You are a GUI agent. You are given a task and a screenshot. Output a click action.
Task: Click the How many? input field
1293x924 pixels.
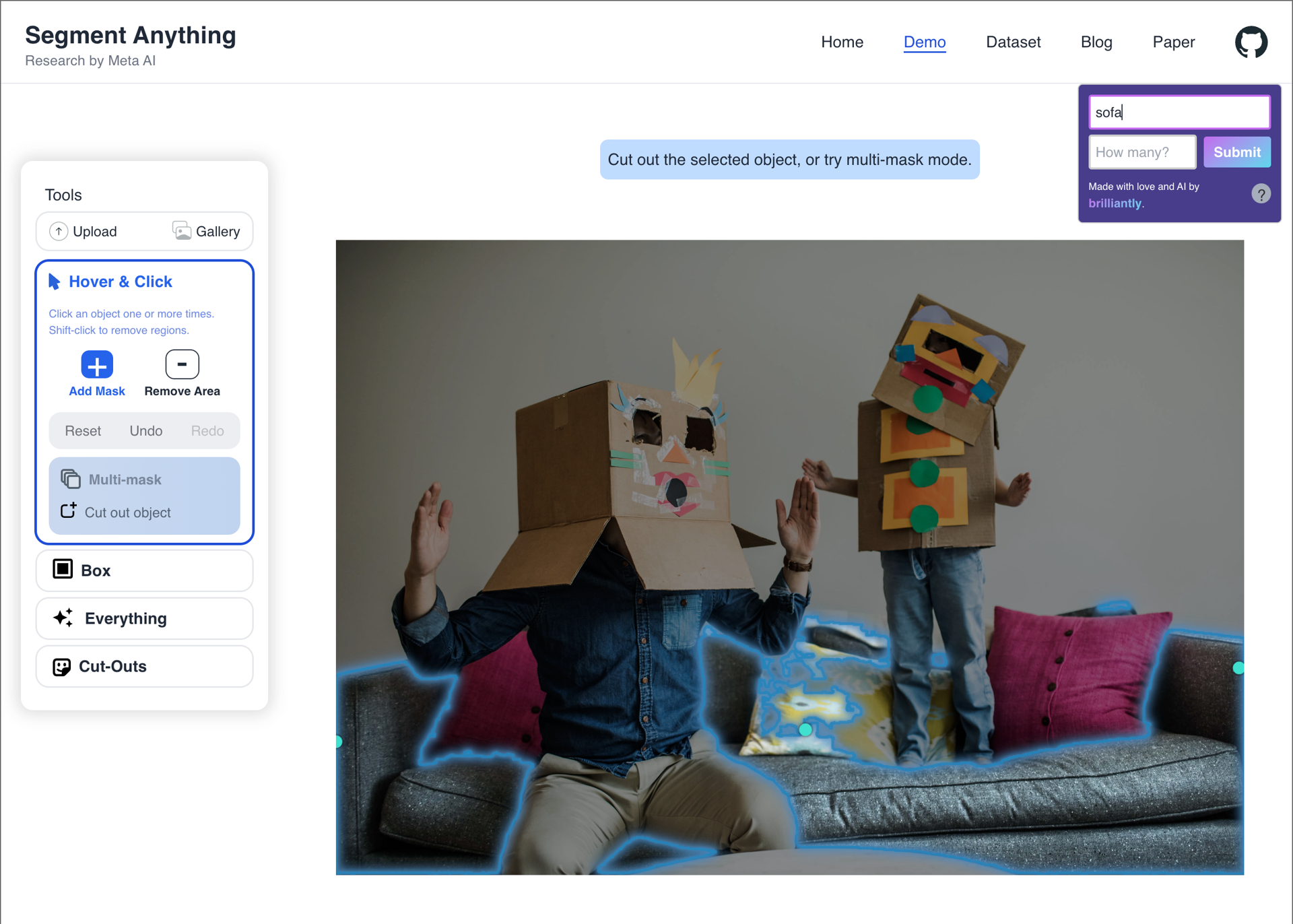click(1142, 152)
